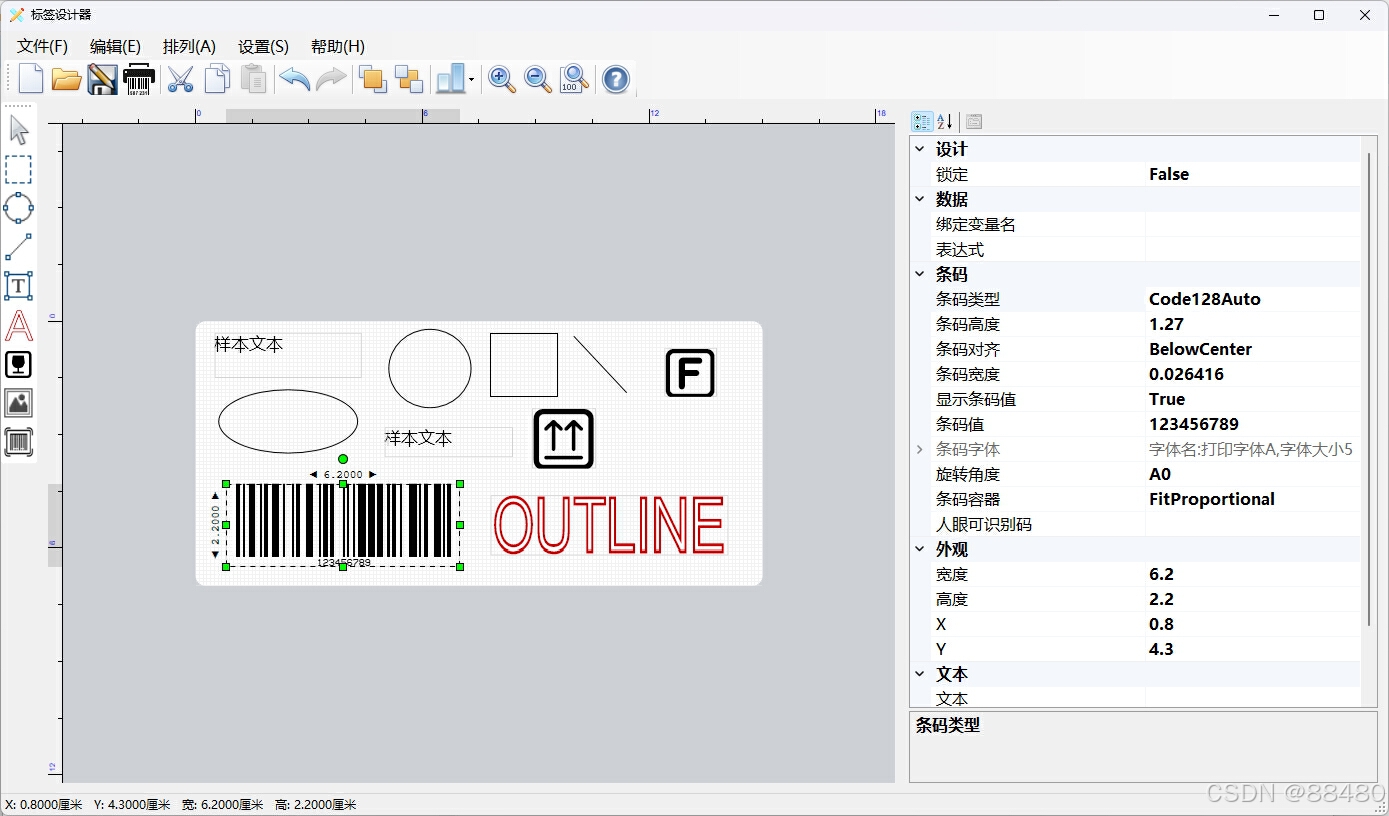Edit the 条码值 field 123456789
The image size is (1389, 816).
1253,424
